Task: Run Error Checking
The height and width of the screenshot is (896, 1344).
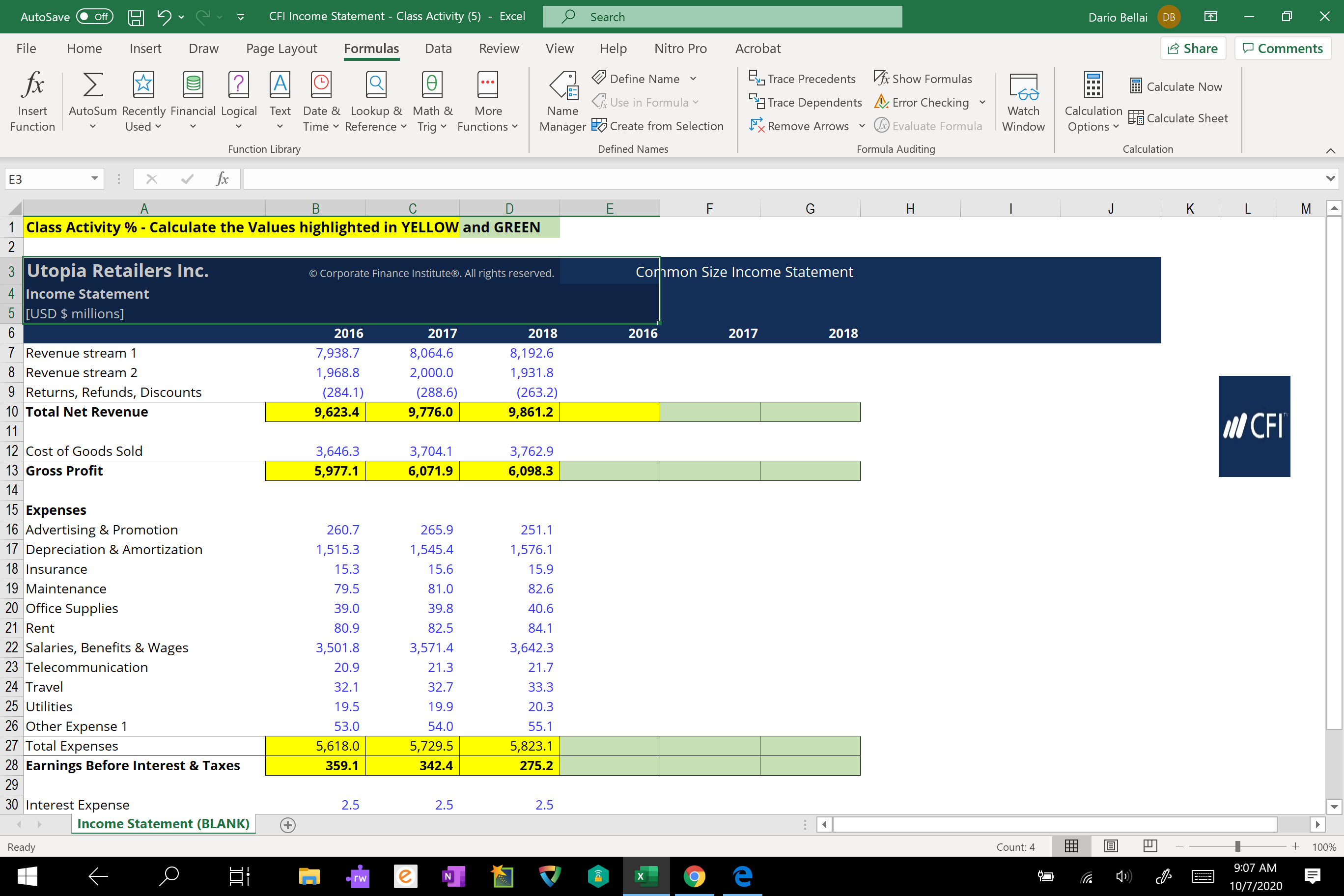Action: click(x=922, y=102)
